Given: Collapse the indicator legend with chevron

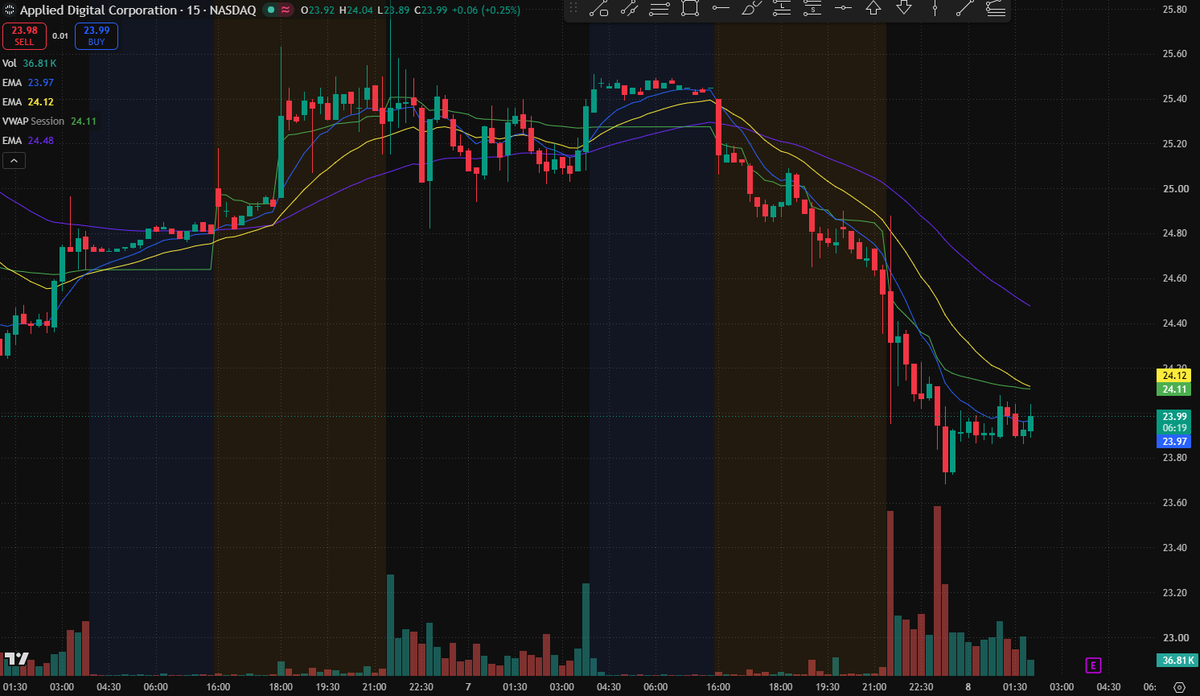Looking at the screenshot, I should click(x=12, y=160).
